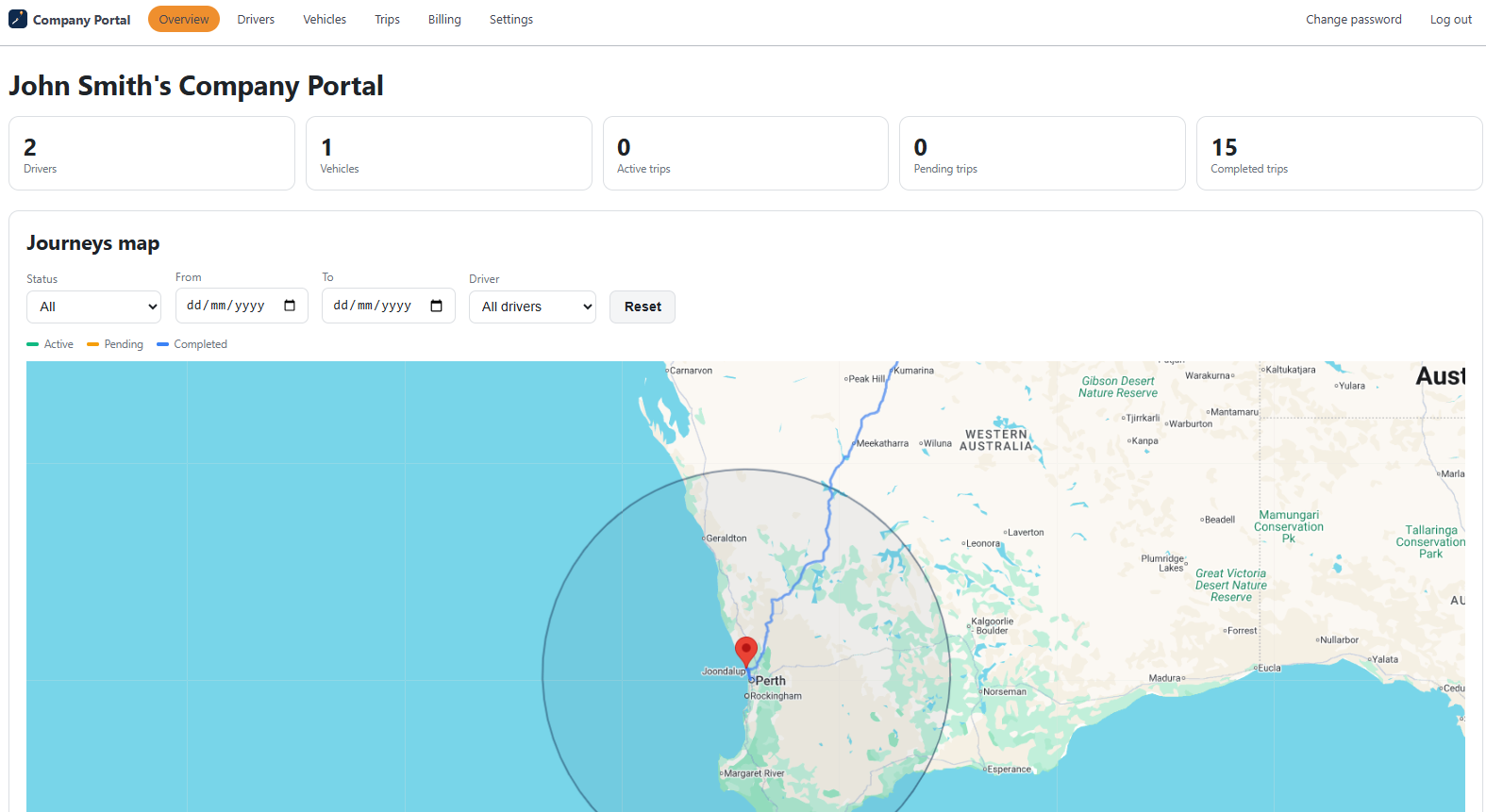The image size is (1486, 812).
Task: Open the Status dropdown set to All
Action: point(93,307)
